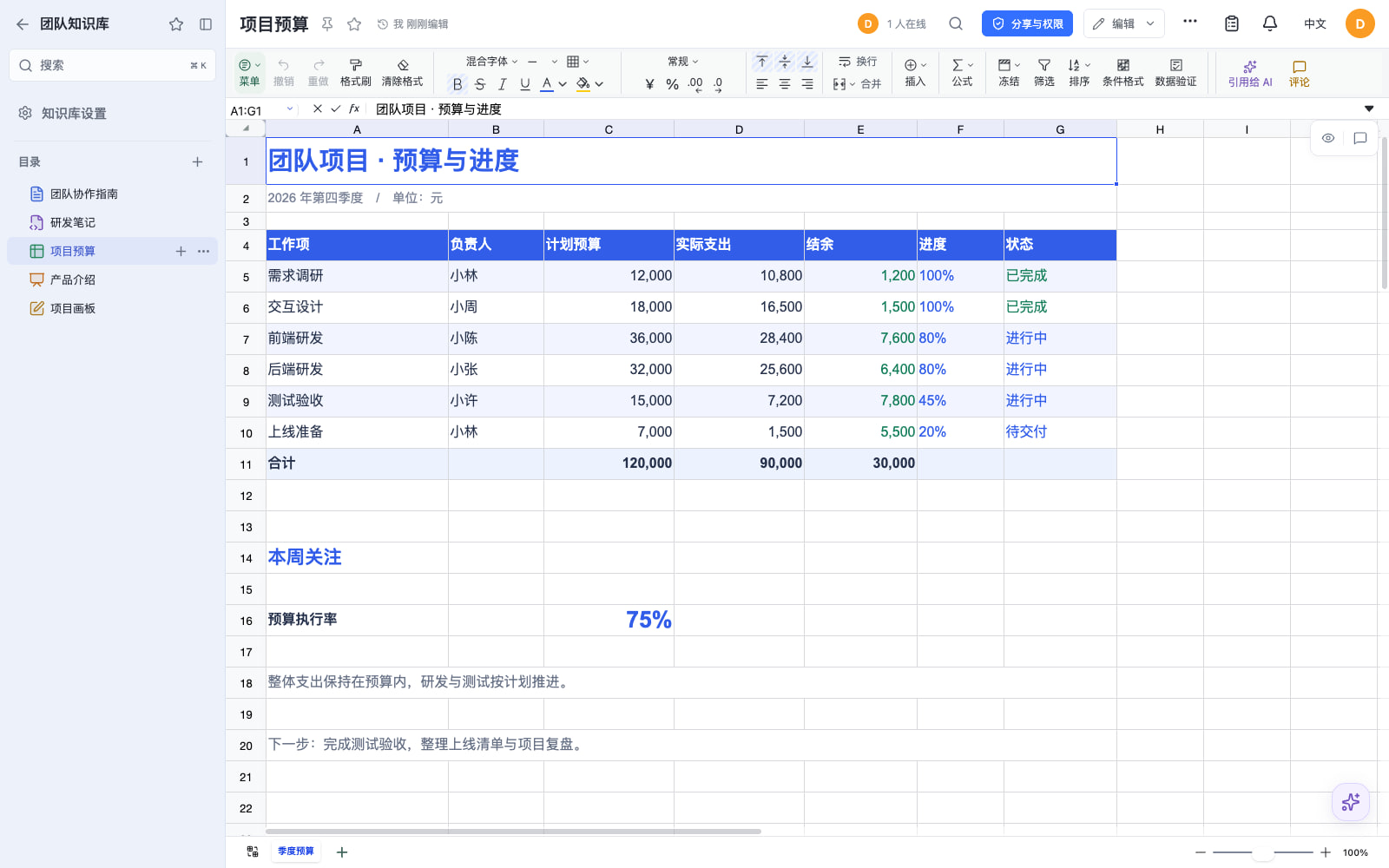This screenshot has width=1389, height=868.
Task: Click the 中文 language switch
Action: pyautogui.click(x=1315, y=23)
